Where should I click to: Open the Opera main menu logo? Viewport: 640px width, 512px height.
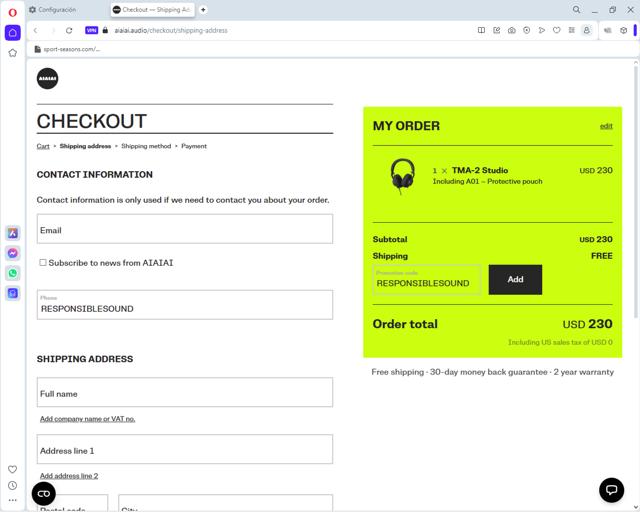coord(13,13)
